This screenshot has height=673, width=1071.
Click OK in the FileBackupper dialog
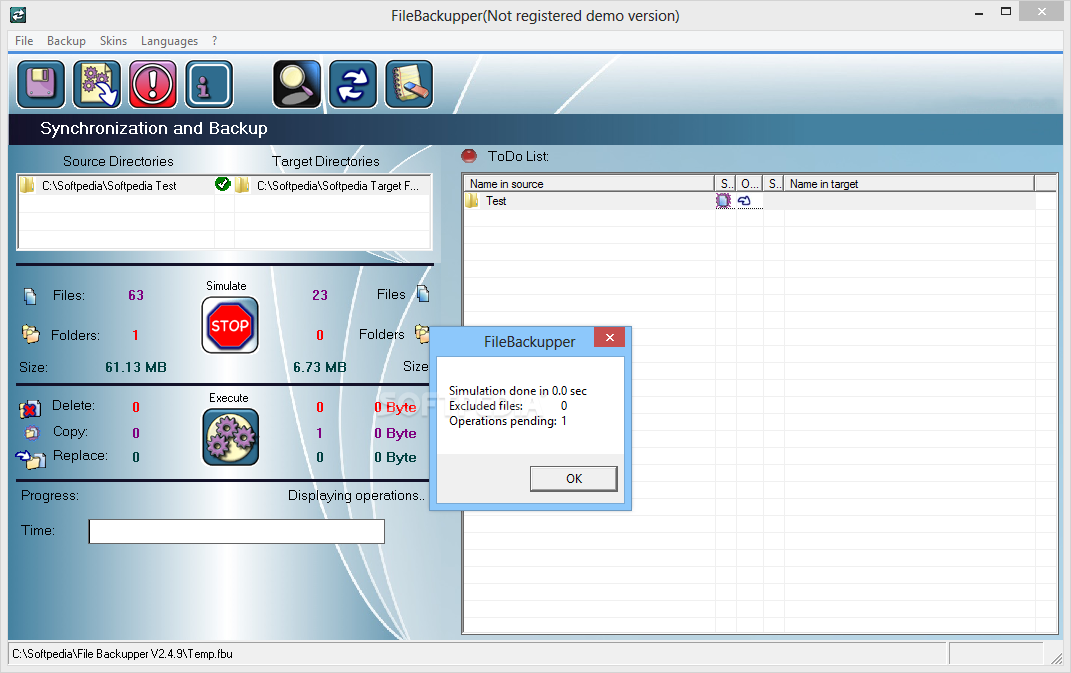point(574,478)
